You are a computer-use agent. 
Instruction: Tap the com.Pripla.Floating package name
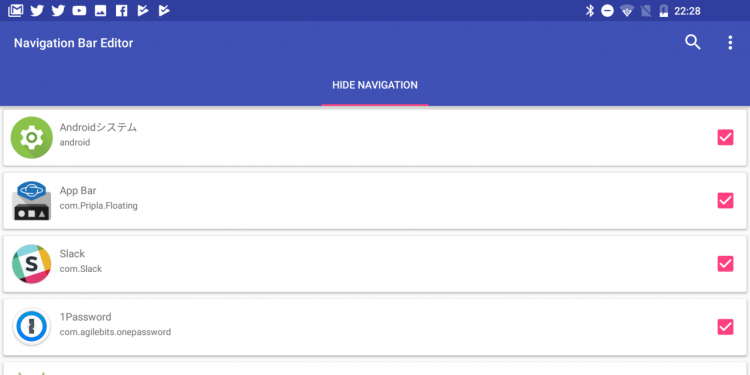click(x=99, y=206)
